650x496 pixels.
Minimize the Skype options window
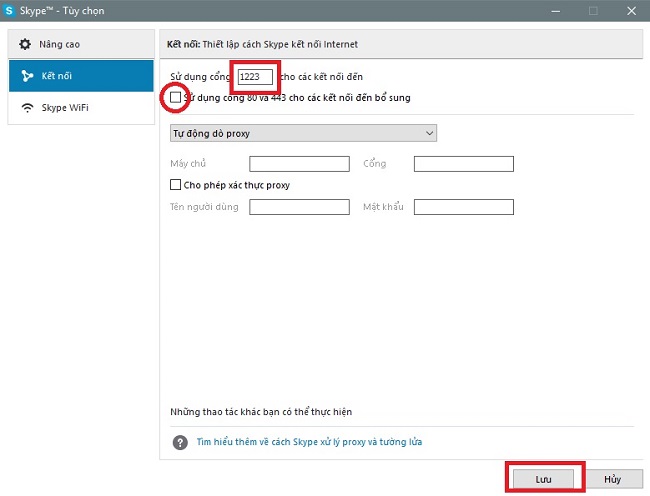point(556,11)
